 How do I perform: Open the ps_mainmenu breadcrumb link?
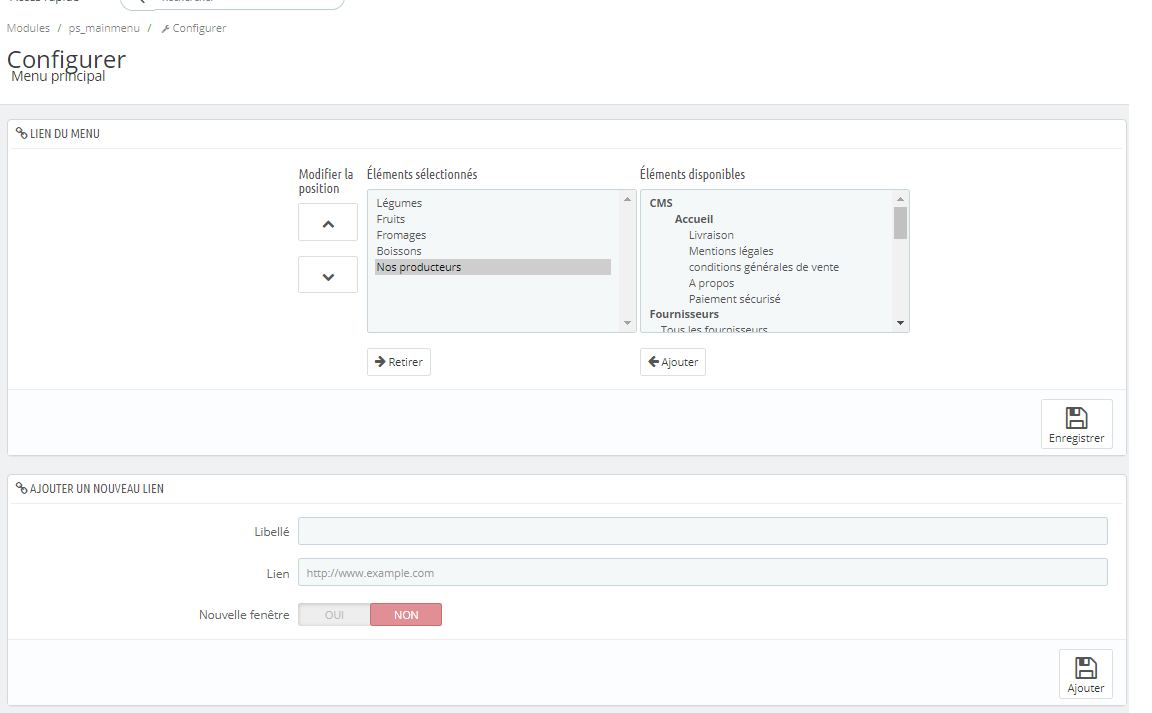click(104, 28)
